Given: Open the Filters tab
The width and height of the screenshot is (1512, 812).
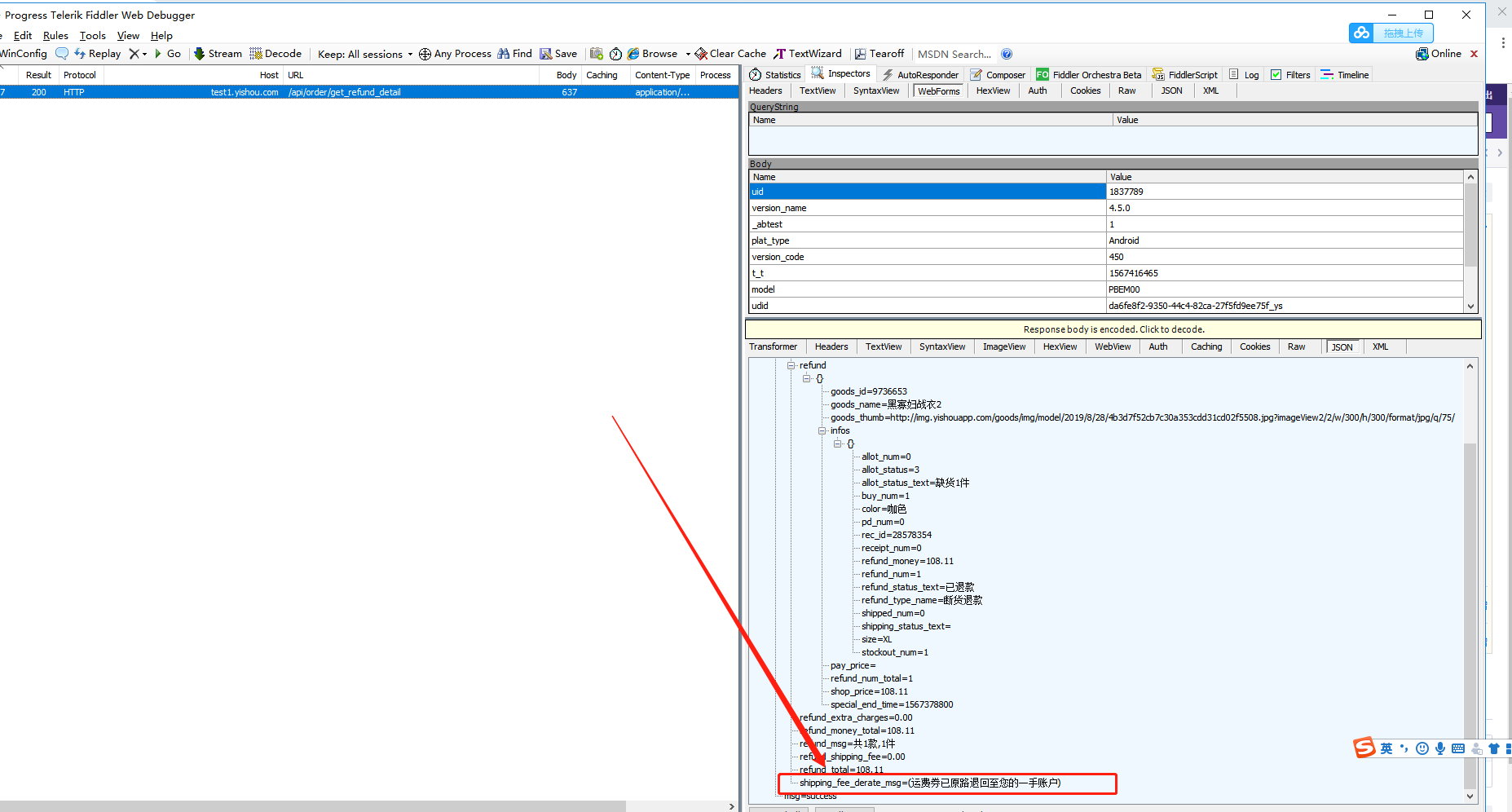Looking at the screenshot, I should (1290, 75).
